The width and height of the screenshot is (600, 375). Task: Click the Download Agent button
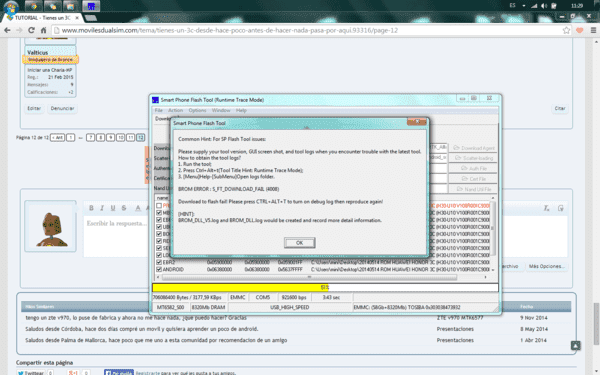(x=474, y=148)
